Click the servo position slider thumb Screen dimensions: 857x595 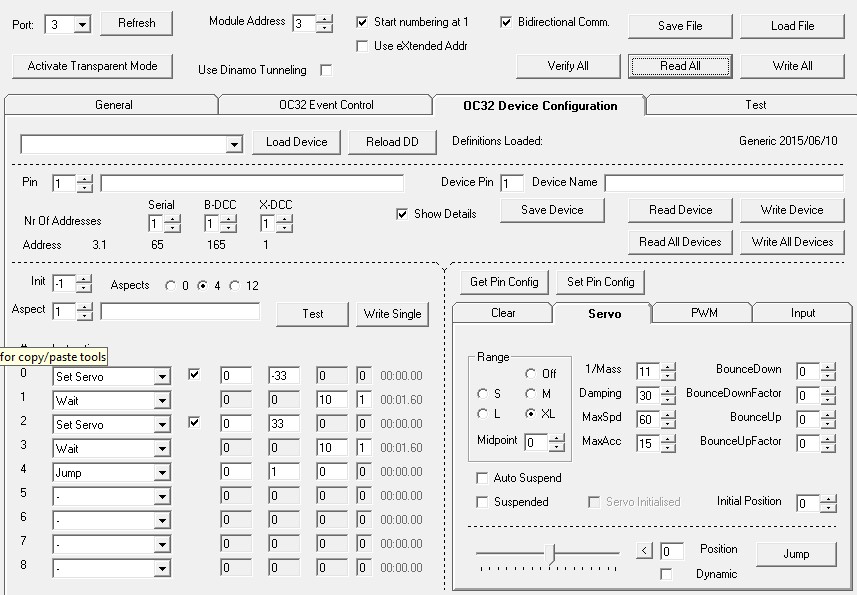click(551, 553)
